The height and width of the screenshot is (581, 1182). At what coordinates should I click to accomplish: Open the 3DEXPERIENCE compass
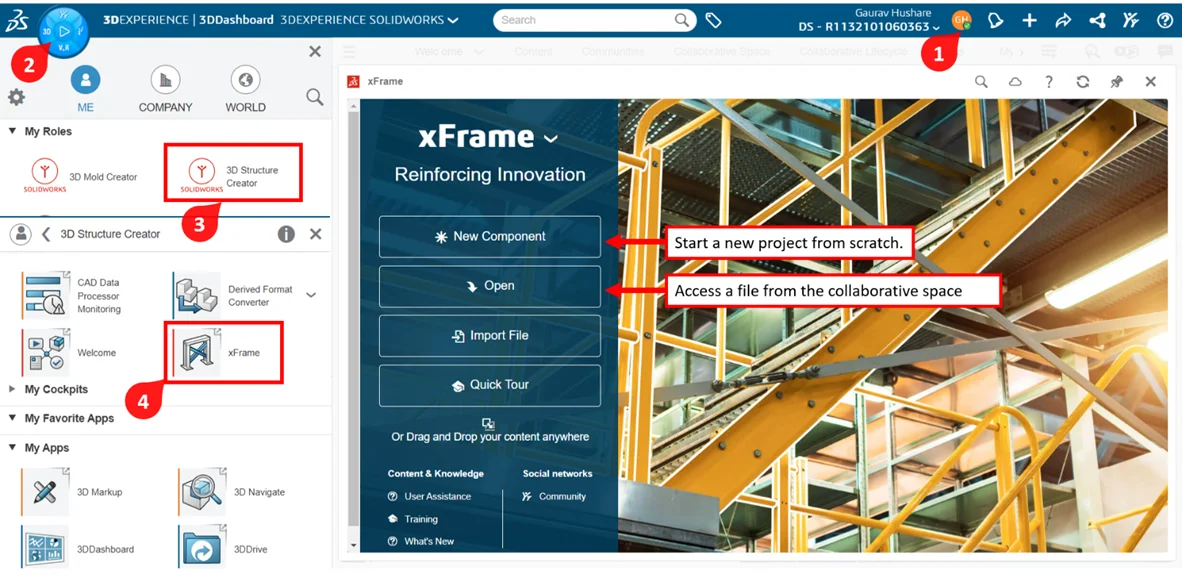[x=64, y=32]
